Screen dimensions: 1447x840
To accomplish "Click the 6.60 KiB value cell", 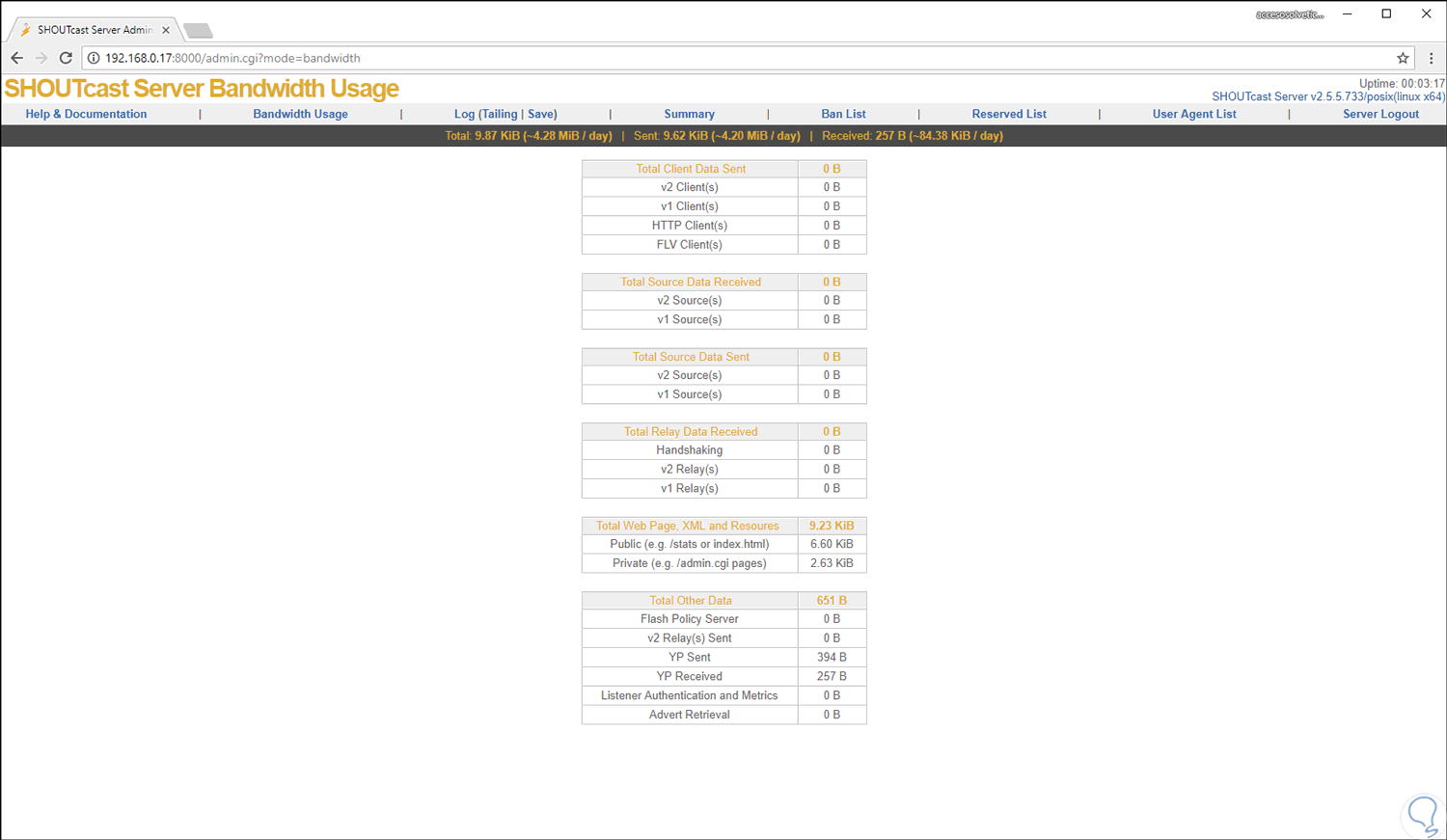I will pos(832,544).
